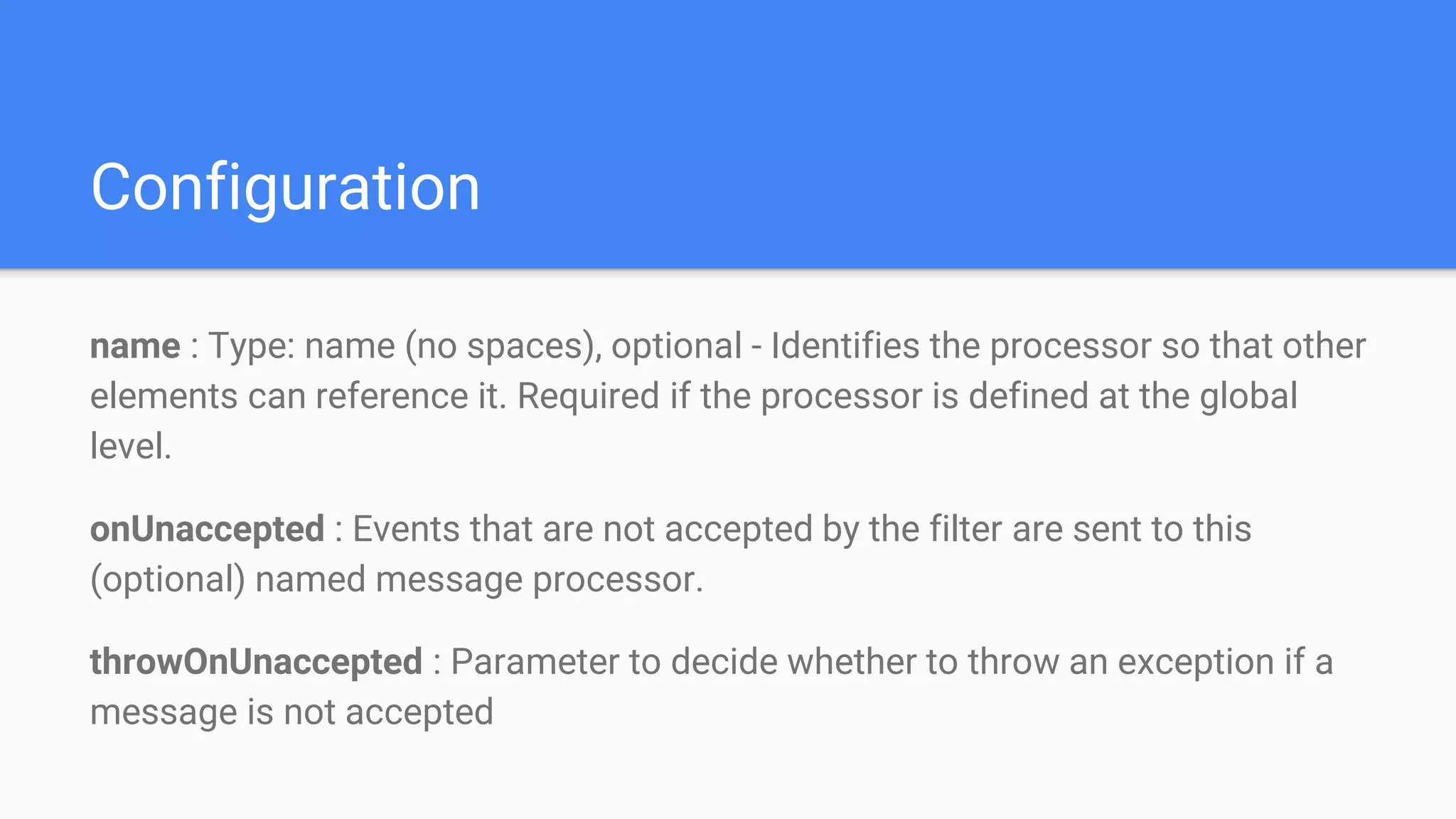Click the text 'Type: name (no spaces), optional'
Image resolution: width=1456 pixels, height=819 pixels.
point(475,347)
